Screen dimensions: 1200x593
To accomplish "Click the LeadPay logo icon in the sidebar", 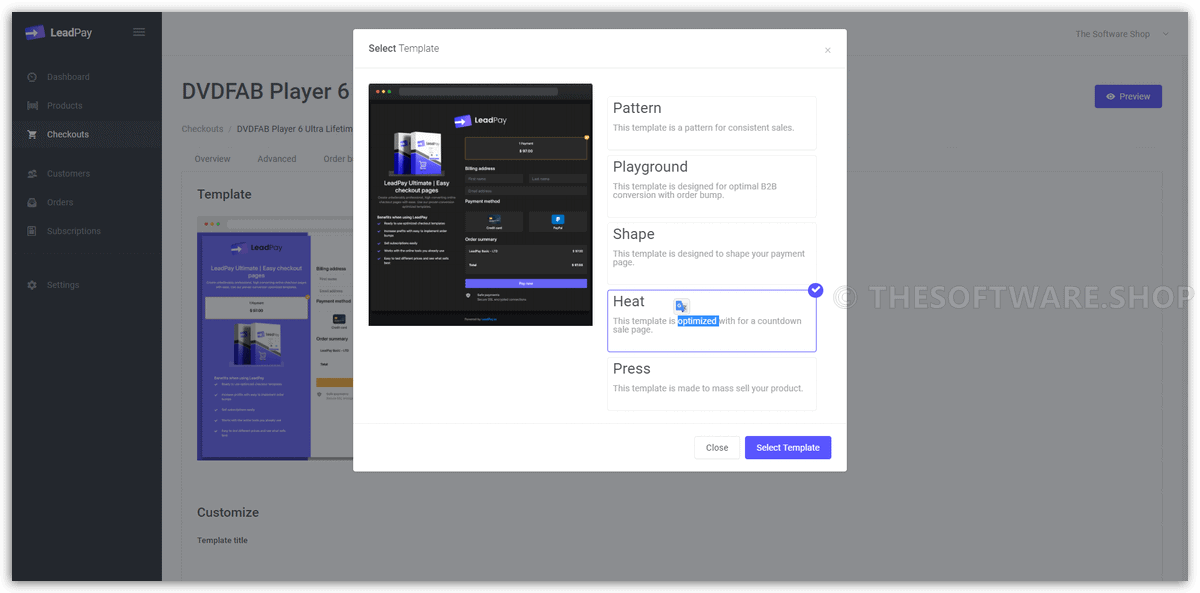I will (35, 32).
